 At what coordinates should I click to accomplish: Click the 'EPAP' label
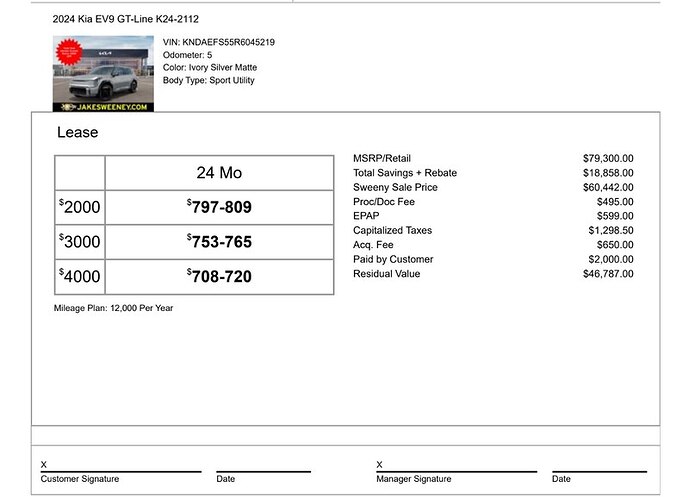366,216
